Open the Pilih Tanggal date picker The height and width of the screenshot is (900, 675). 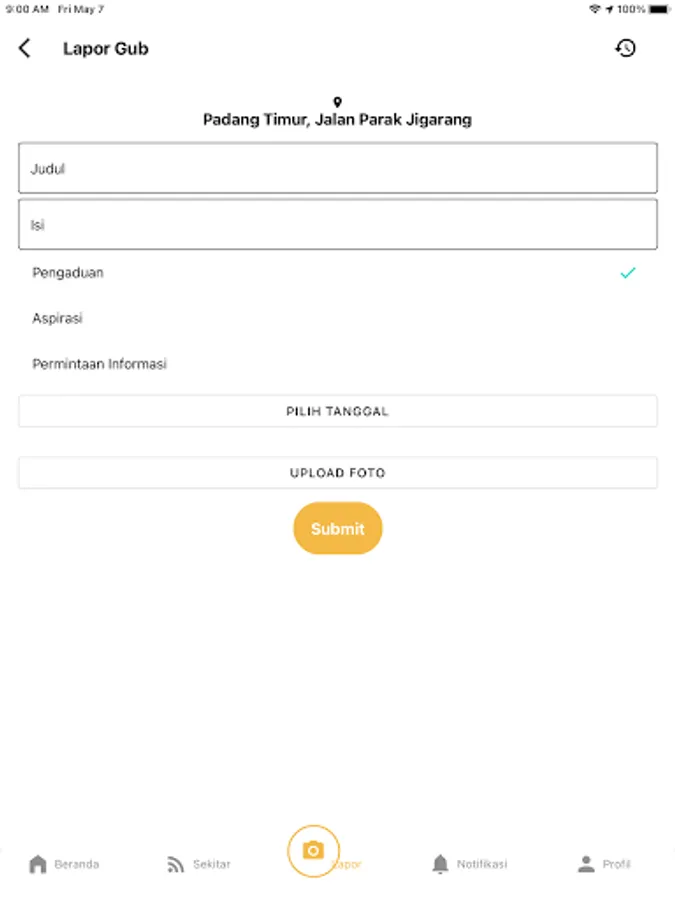[337, 411]
